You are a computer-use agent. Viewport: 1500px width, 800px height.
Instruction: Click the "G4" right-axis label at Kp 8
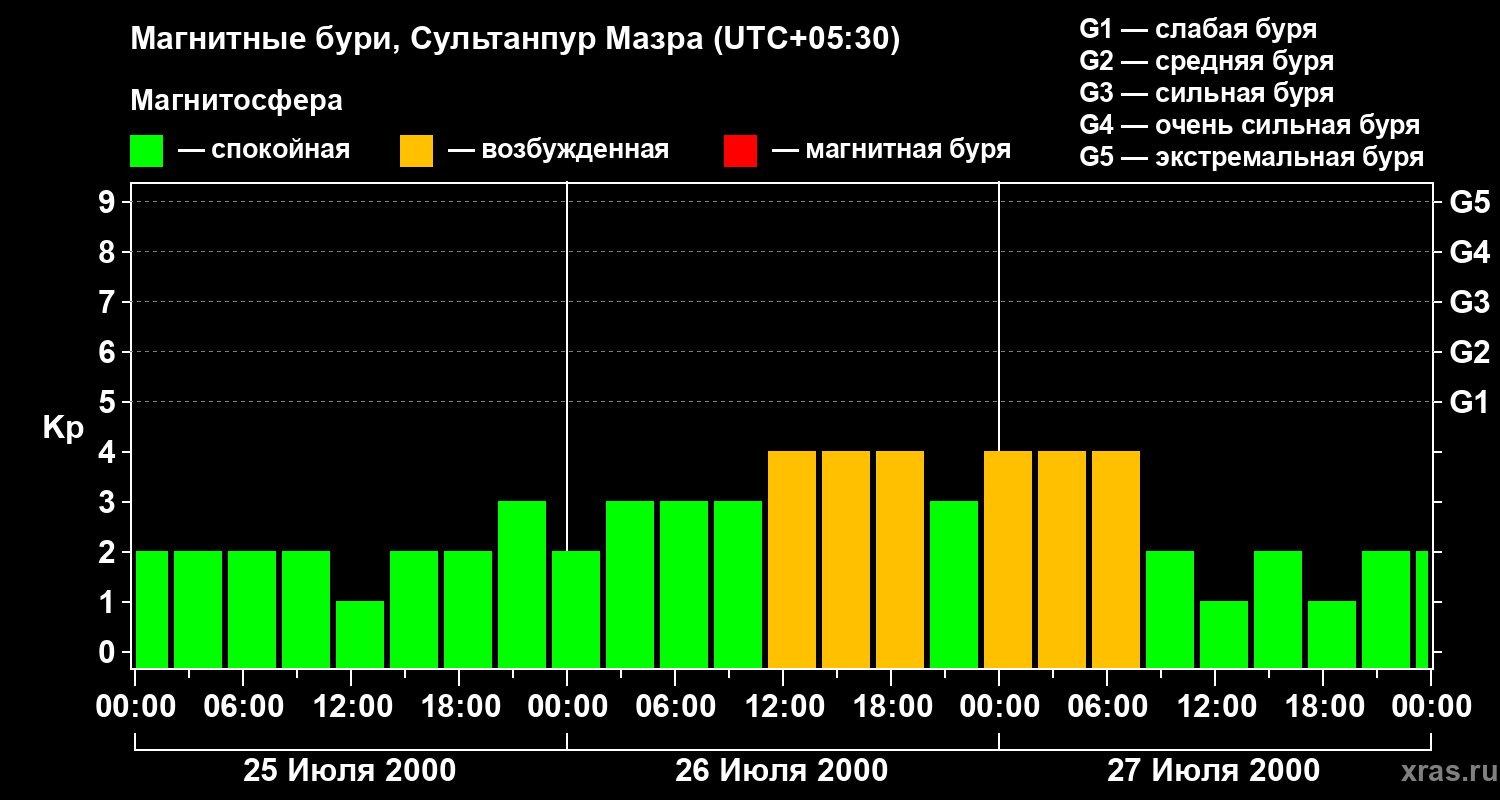(1470, 252)
